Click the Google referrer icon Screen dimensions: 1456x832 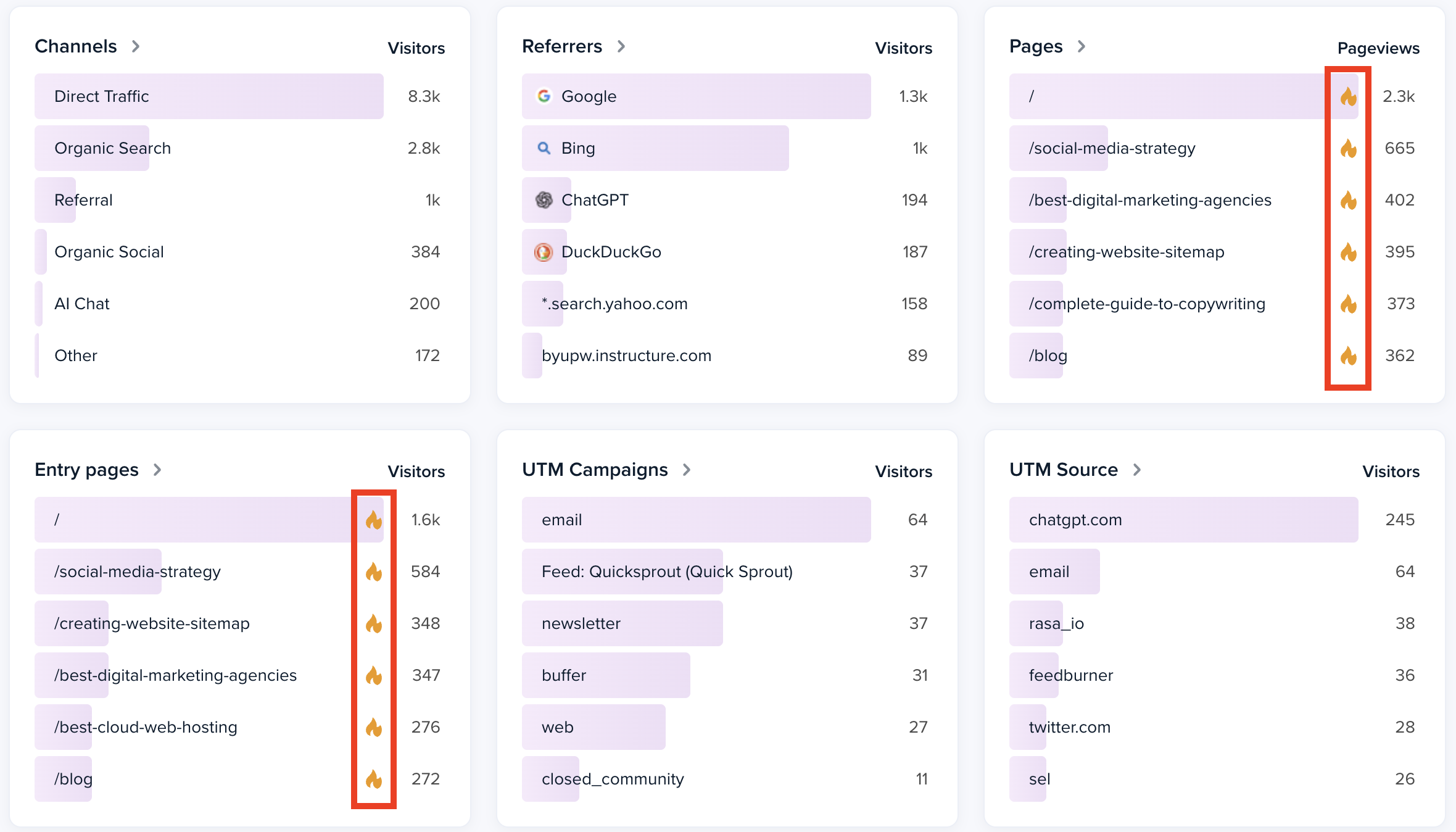(x=544, y=96)
